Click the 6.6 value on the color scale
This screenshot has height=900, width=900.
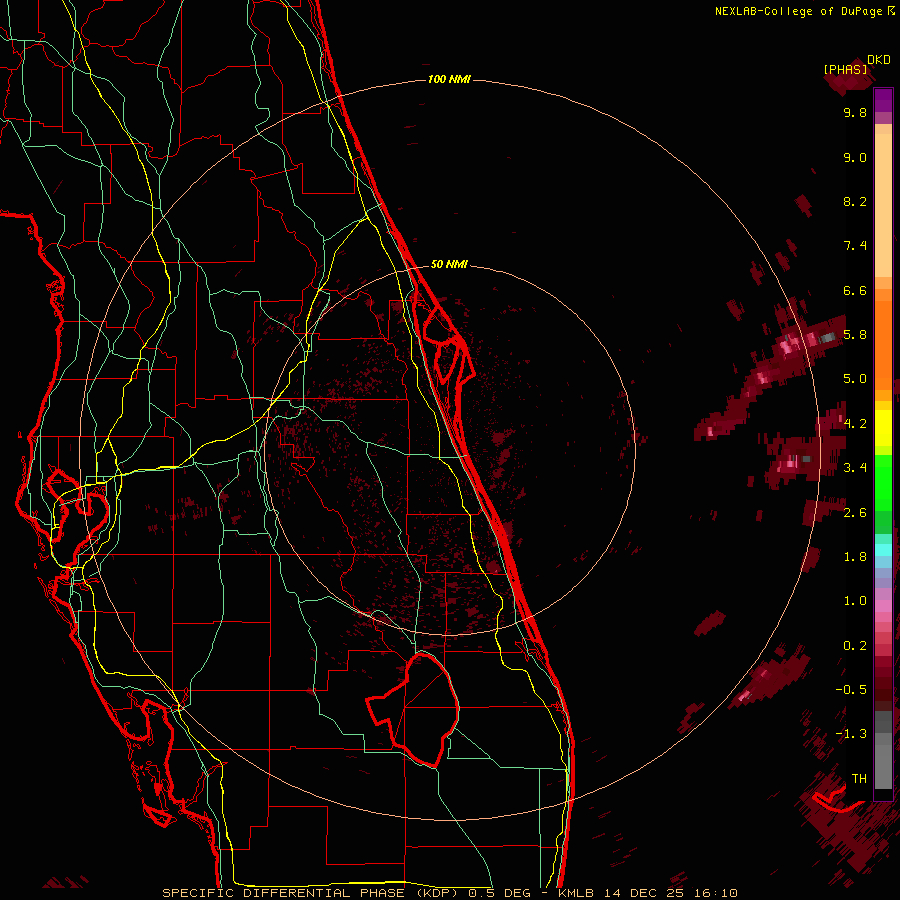pos(855,290)
